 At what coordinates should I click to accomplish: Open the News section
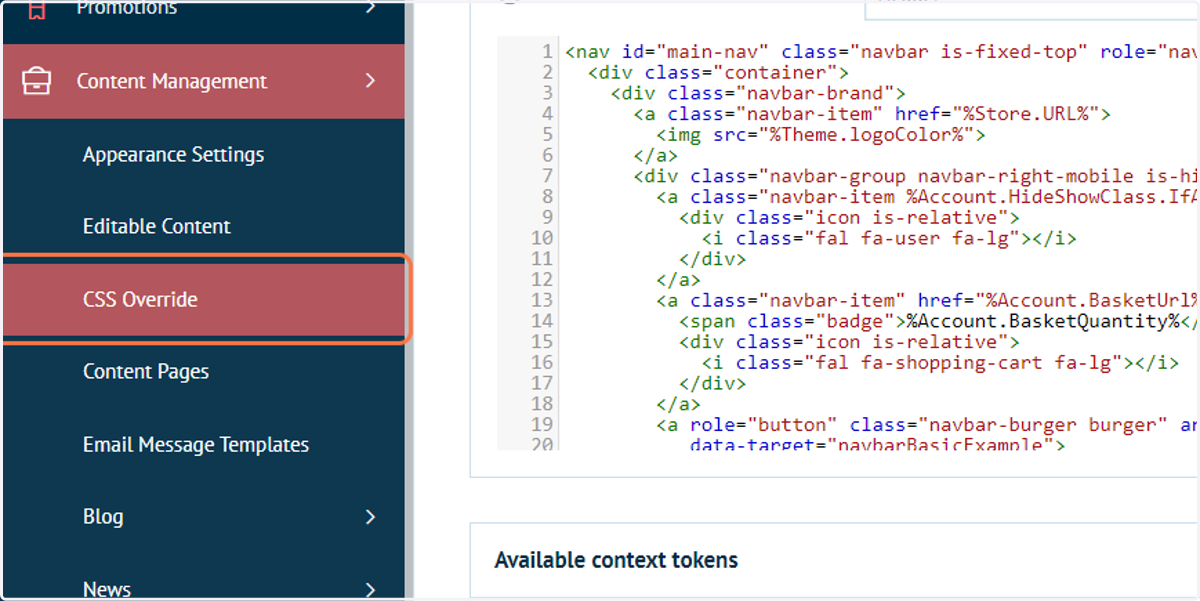point(107,589)
